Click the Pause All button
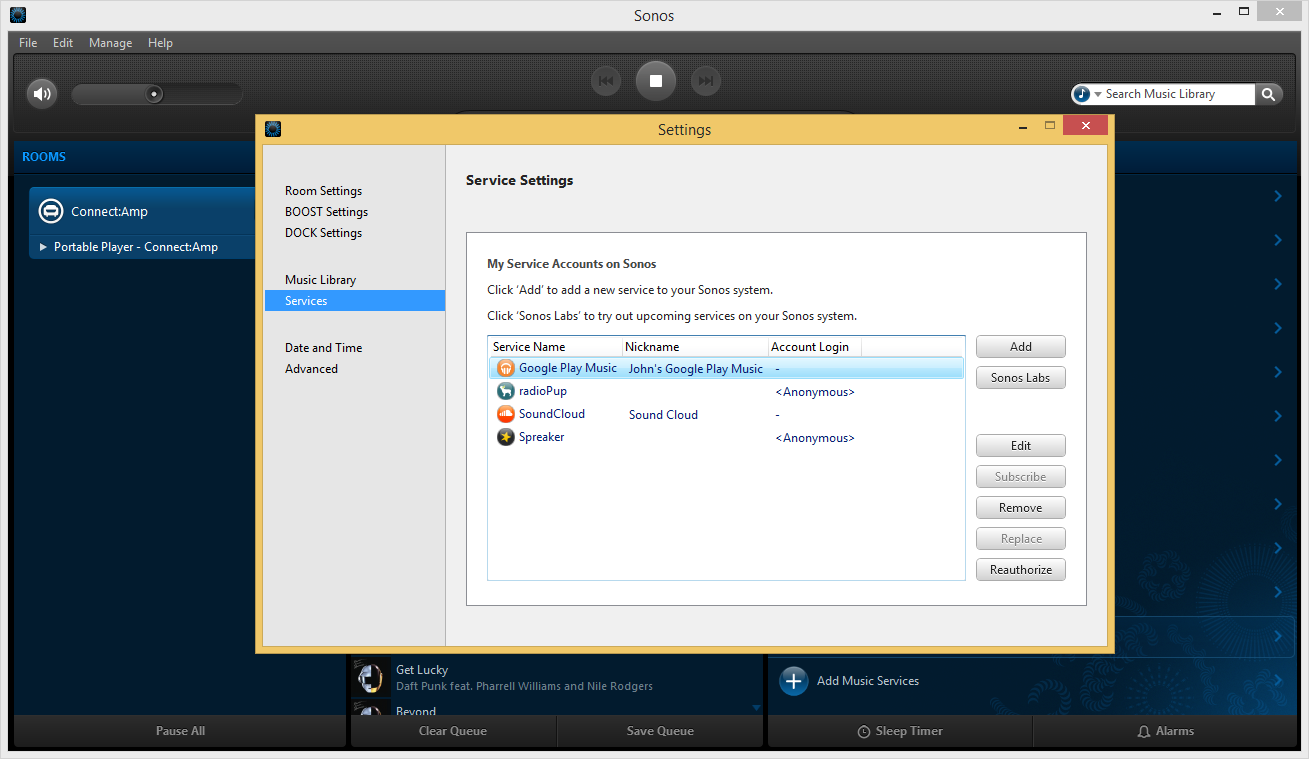Screen dimensions: 1309x759 click(180, 731)
